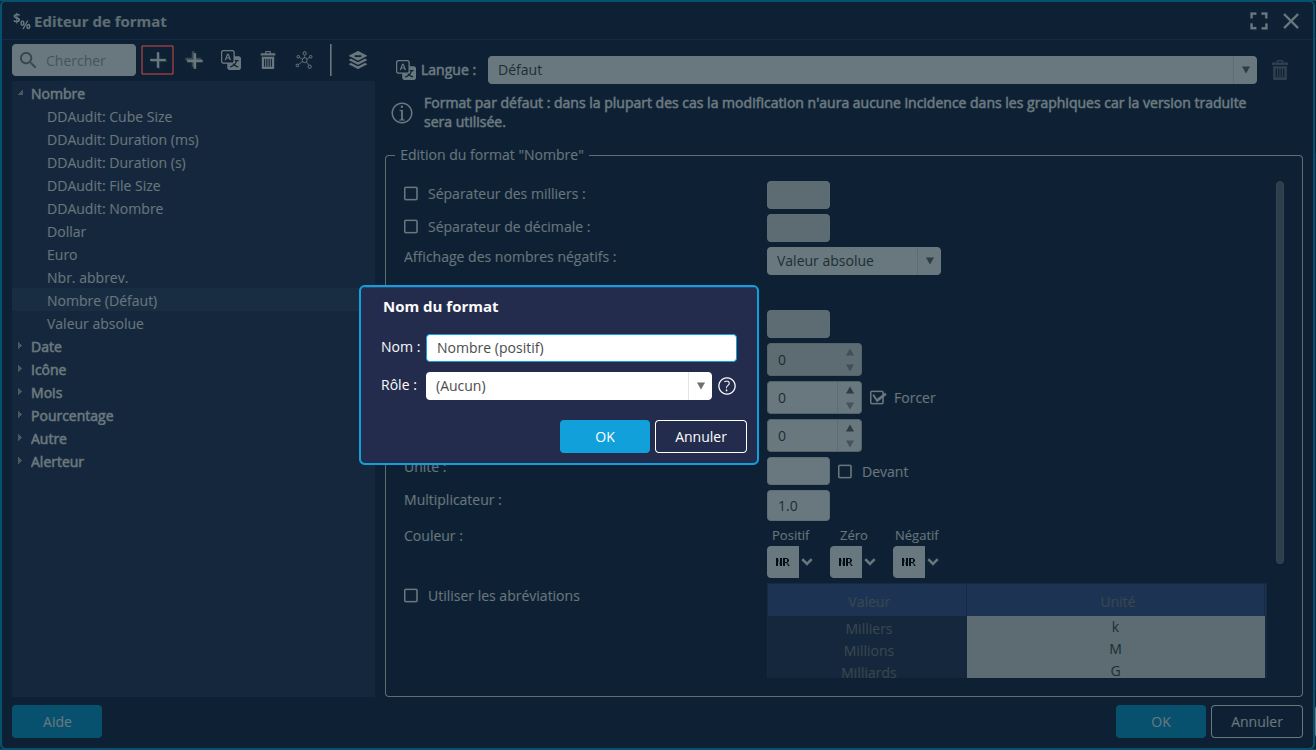Uncheck the Forcer checkbox
Screen dimensions: 1316x750
pyautogui.click(x=878, y=398)
